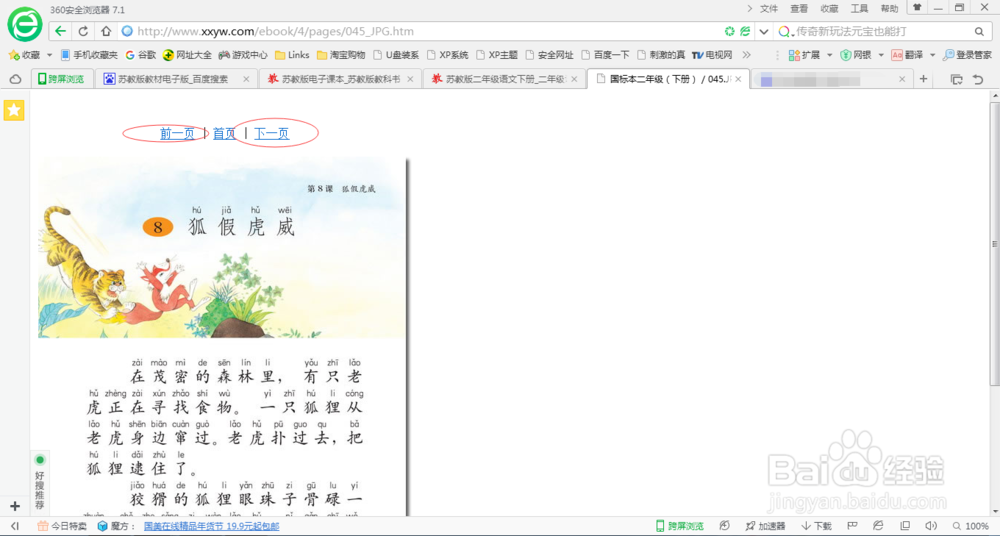This screenshot has height=536, width=1000.
Task: Open the yellow star favorites sidebar icon
Action: (x=14, y=110)
